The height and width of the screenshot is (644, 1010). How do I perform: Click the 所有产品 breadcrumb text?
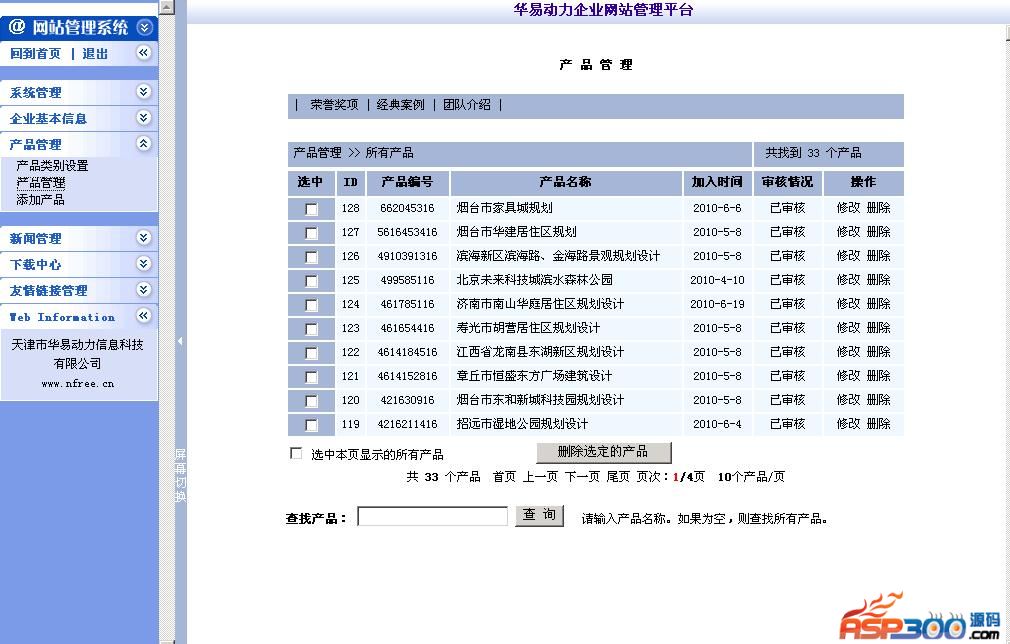tap(390, 153)
